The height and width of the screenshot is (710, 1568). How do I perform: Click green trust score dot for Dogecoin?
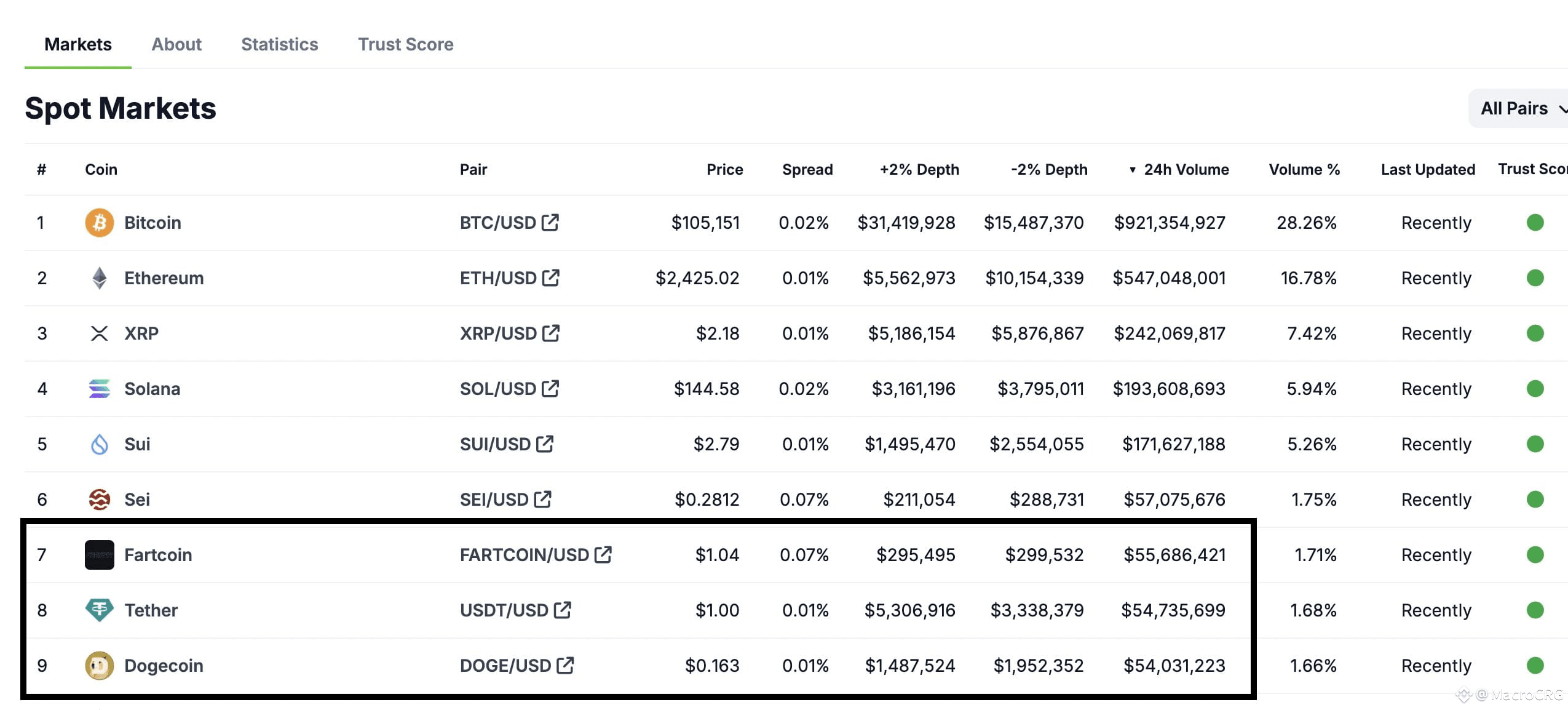click(x=1535, y=665)
